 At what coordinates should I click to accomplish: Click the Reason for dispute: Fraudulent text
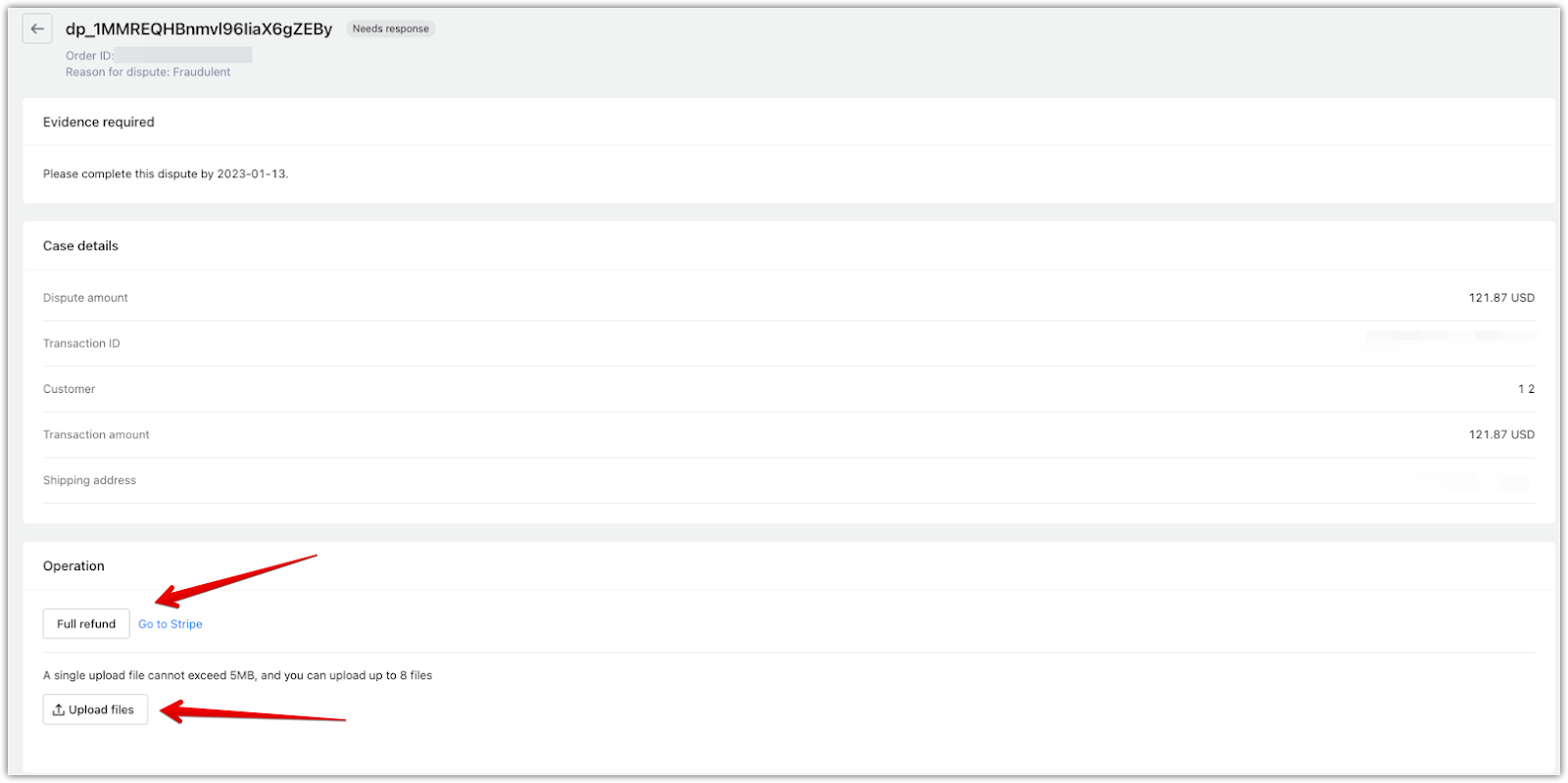(148, 72)
